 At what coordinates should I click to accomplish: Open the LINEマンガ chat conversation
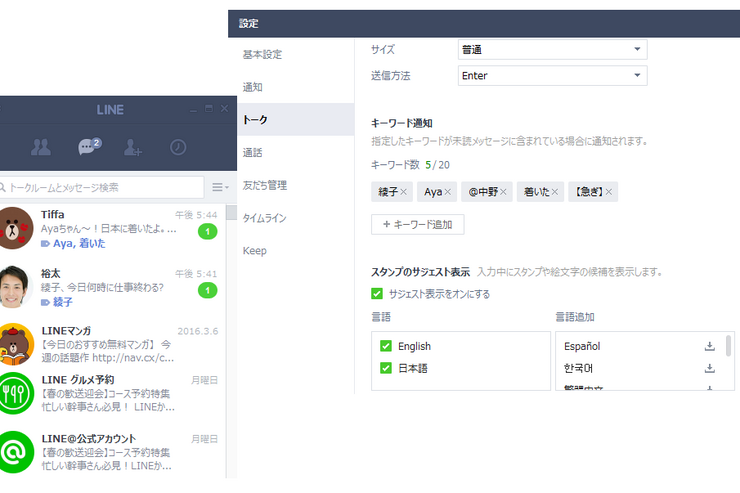pos(112,344)
